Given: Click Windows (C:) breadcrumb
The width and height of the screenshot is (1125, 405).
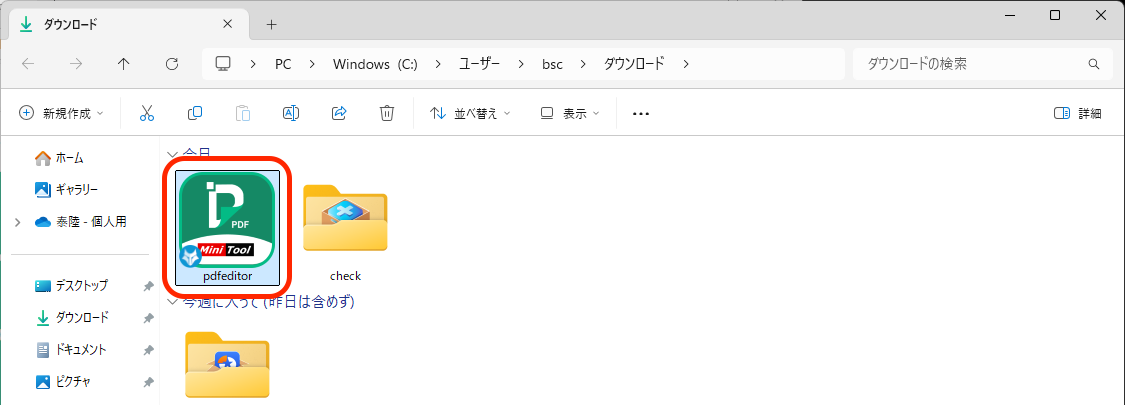Looking at the screenshot, I should (x=375, y=64).
